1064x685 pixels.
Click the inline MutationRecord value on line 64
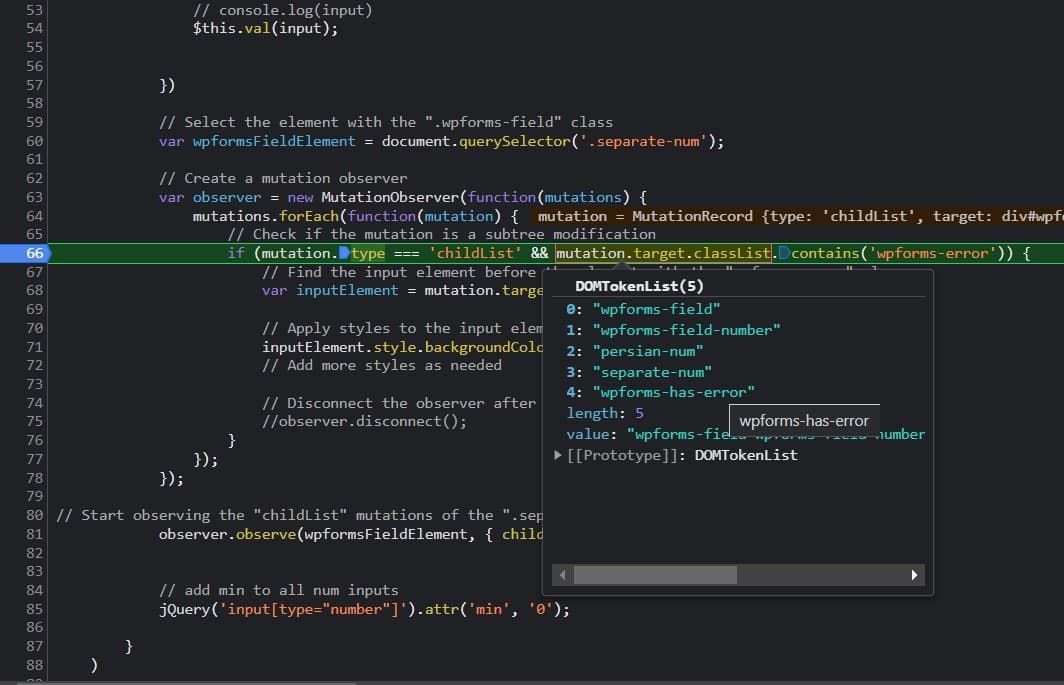tap(797, 216)
